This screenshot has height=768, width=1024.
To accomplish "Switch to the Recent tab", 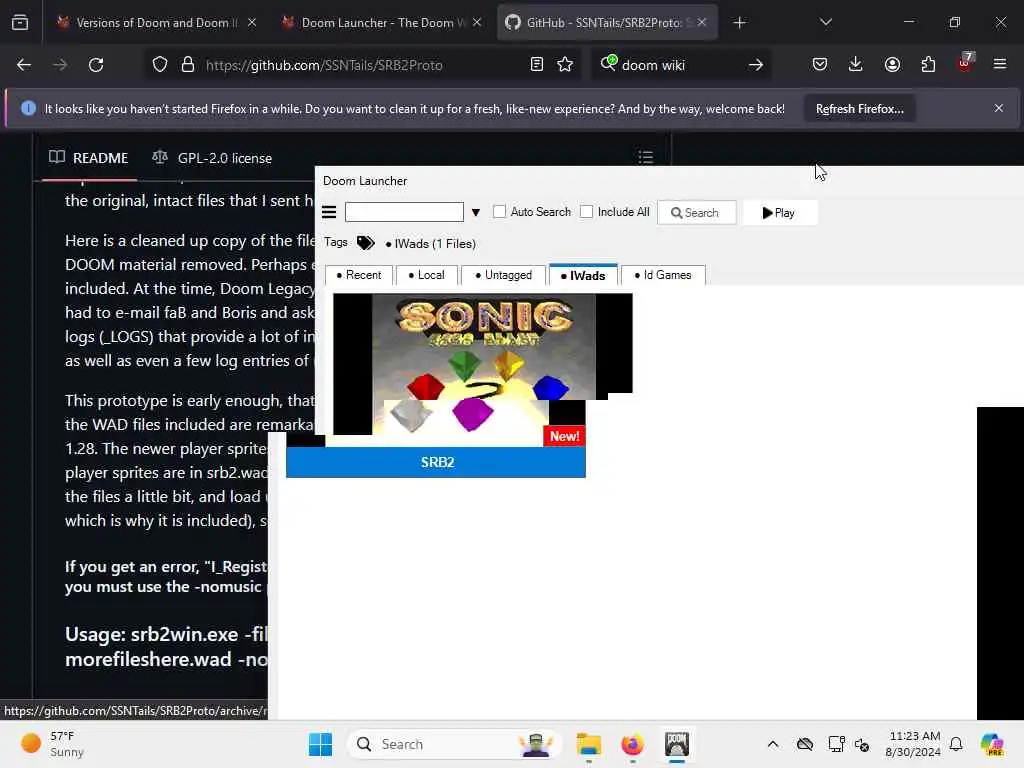I will click(359, 275).
